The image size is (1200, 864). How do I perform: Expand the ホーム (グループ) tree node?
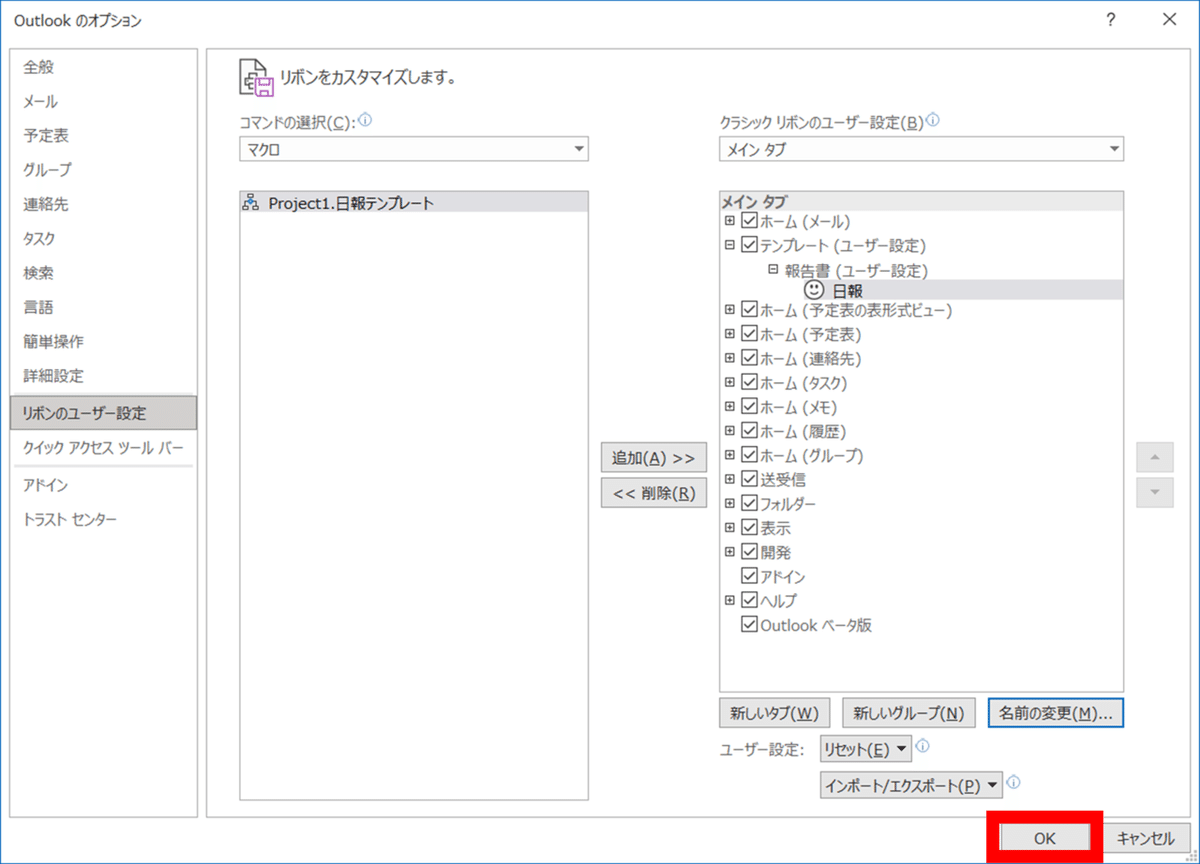point(730,456)
